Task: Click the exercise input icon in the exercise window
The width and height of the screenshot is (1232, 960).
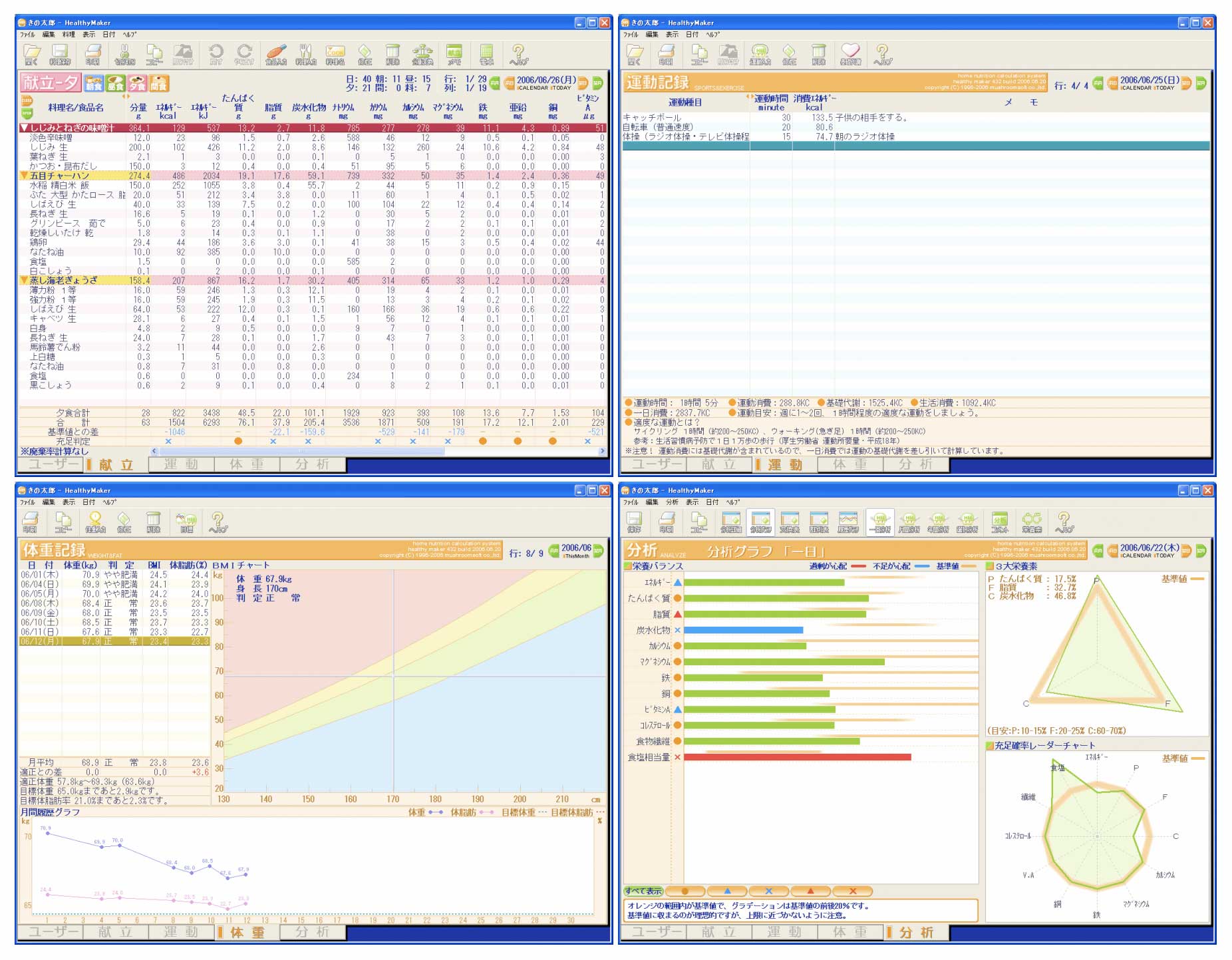Action: [x=760, y=54]
